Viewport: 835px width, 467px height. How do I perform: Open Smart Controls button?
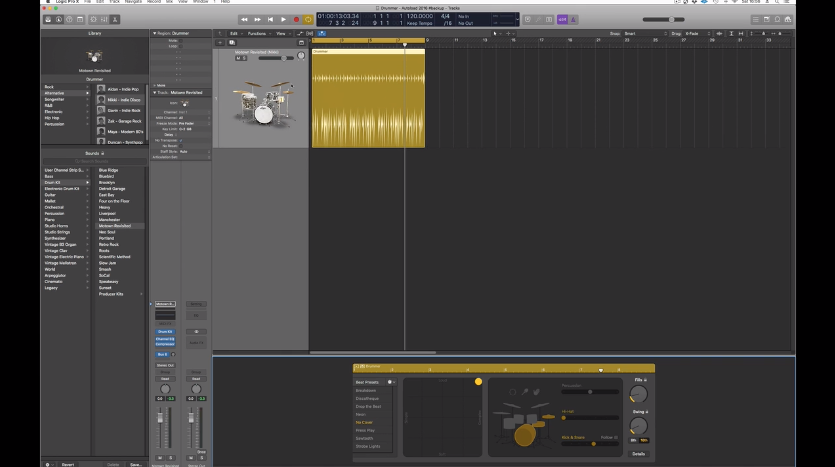pyautogui.click(x=94, y=20)
